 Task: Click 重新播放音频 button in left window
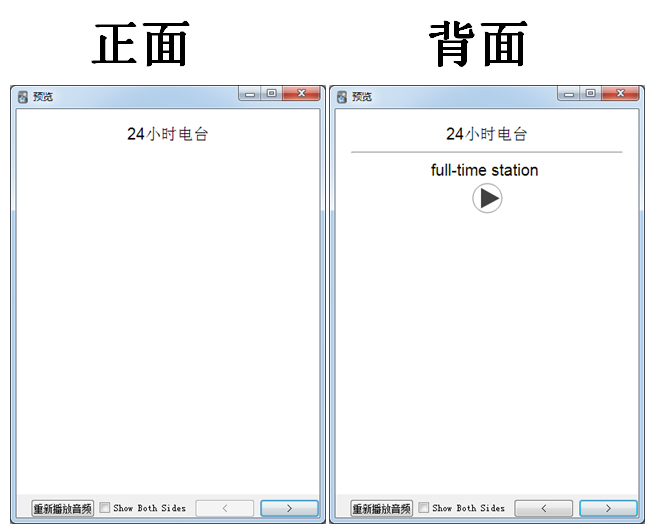pyautogui.click(x=63, y=508)
